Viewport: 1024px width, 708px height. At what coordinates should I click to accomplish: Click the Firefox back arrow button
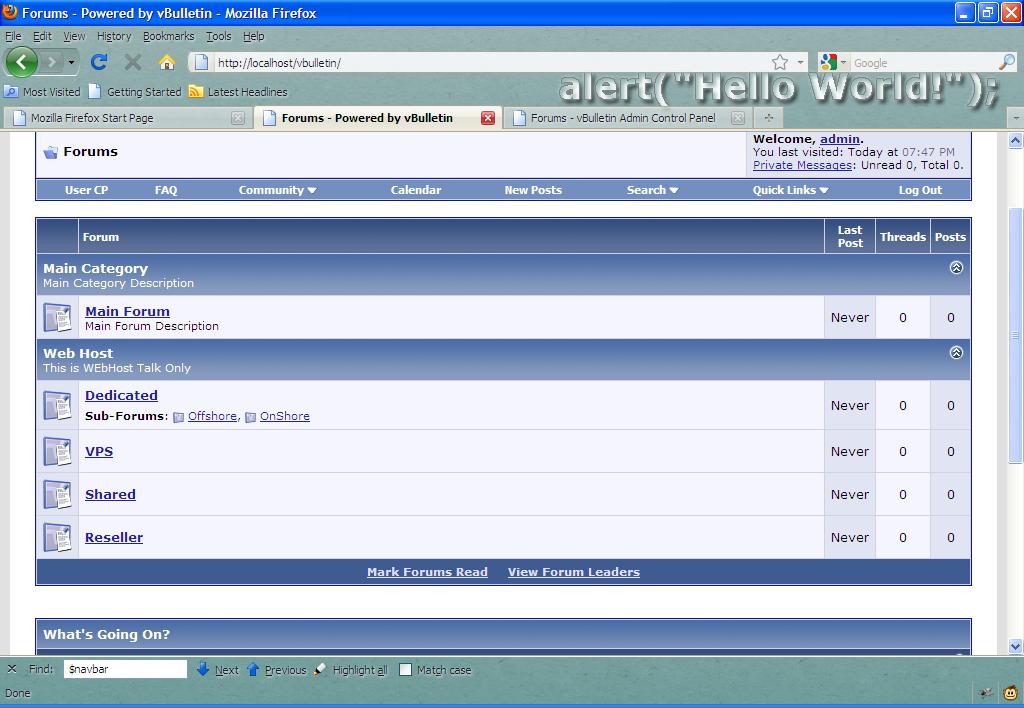point(22,63)
